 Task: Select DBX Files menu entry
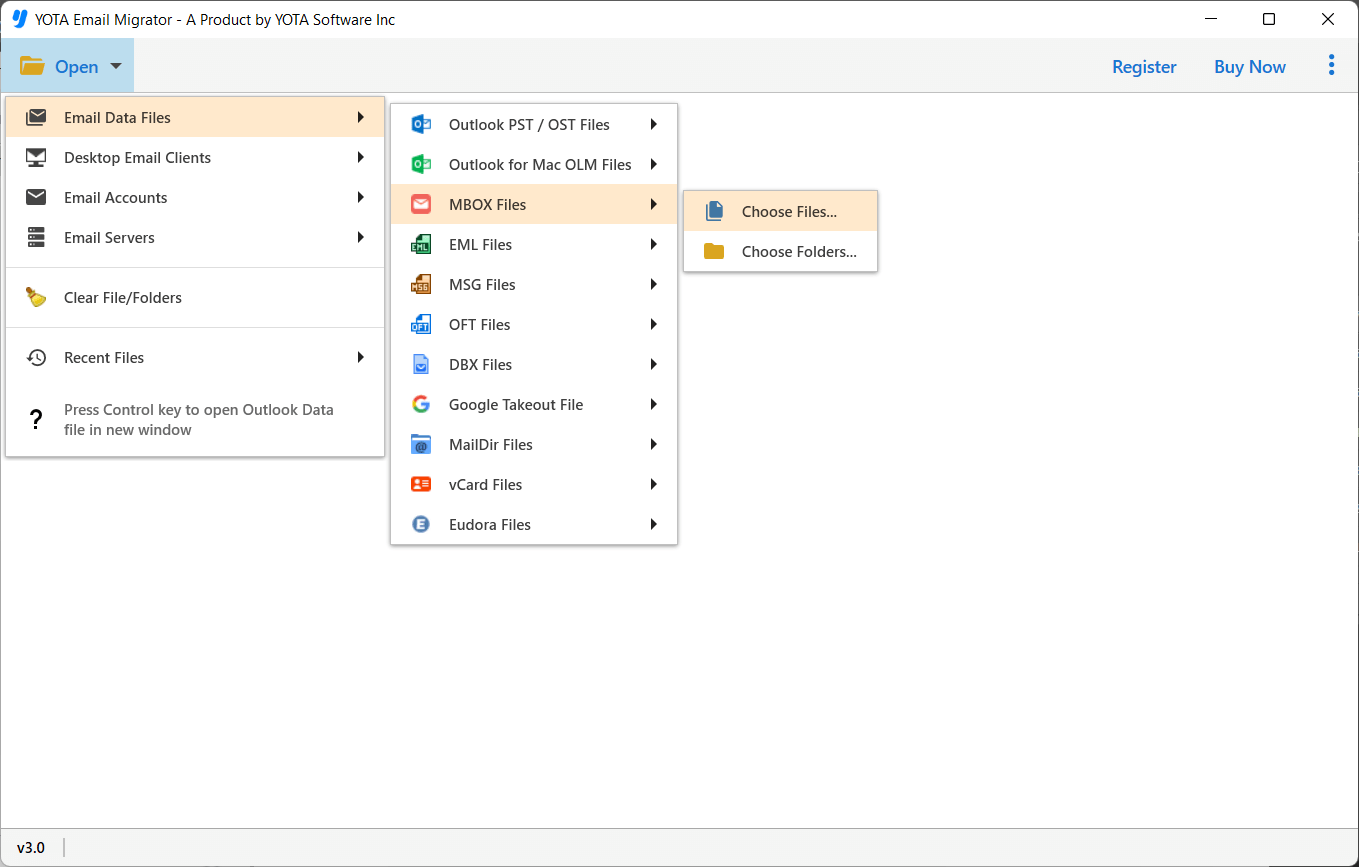tap(534, 364)
